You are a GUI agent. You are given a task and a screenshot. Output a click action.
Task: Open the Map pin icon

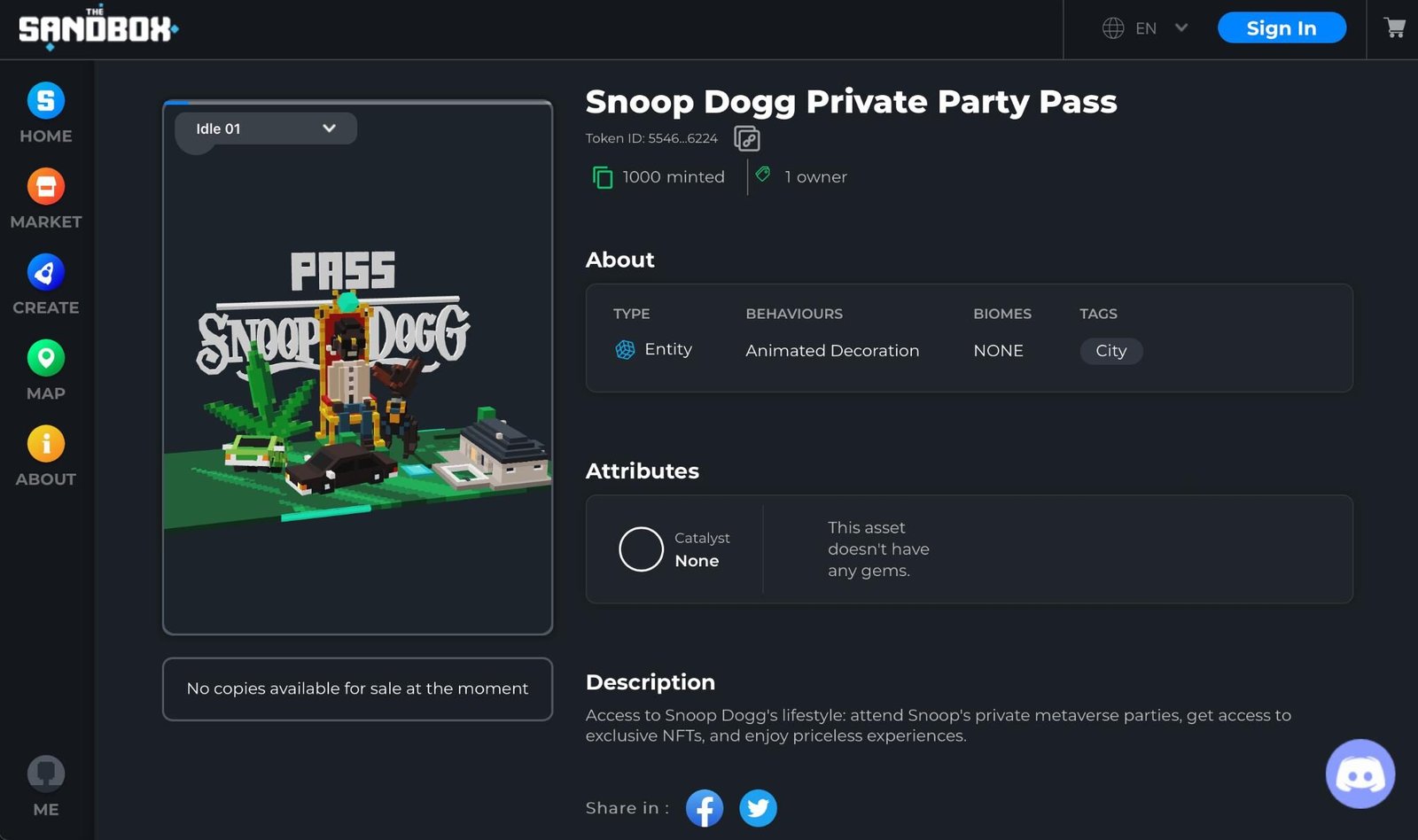(46, 358)
